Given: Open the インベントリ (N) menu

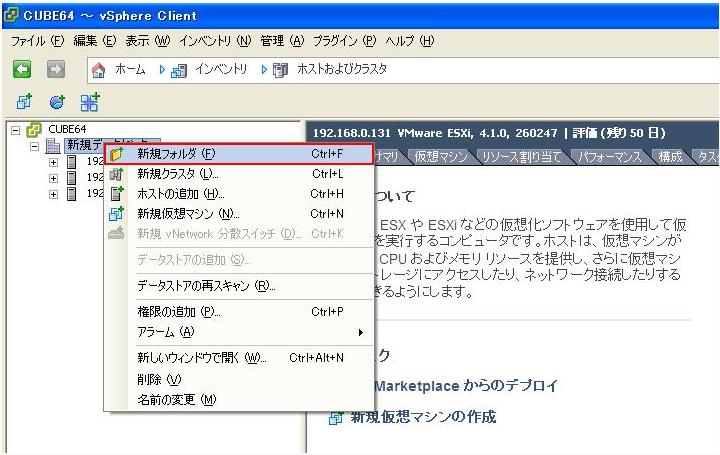Looking at the screenshot, I should [215, 41].
